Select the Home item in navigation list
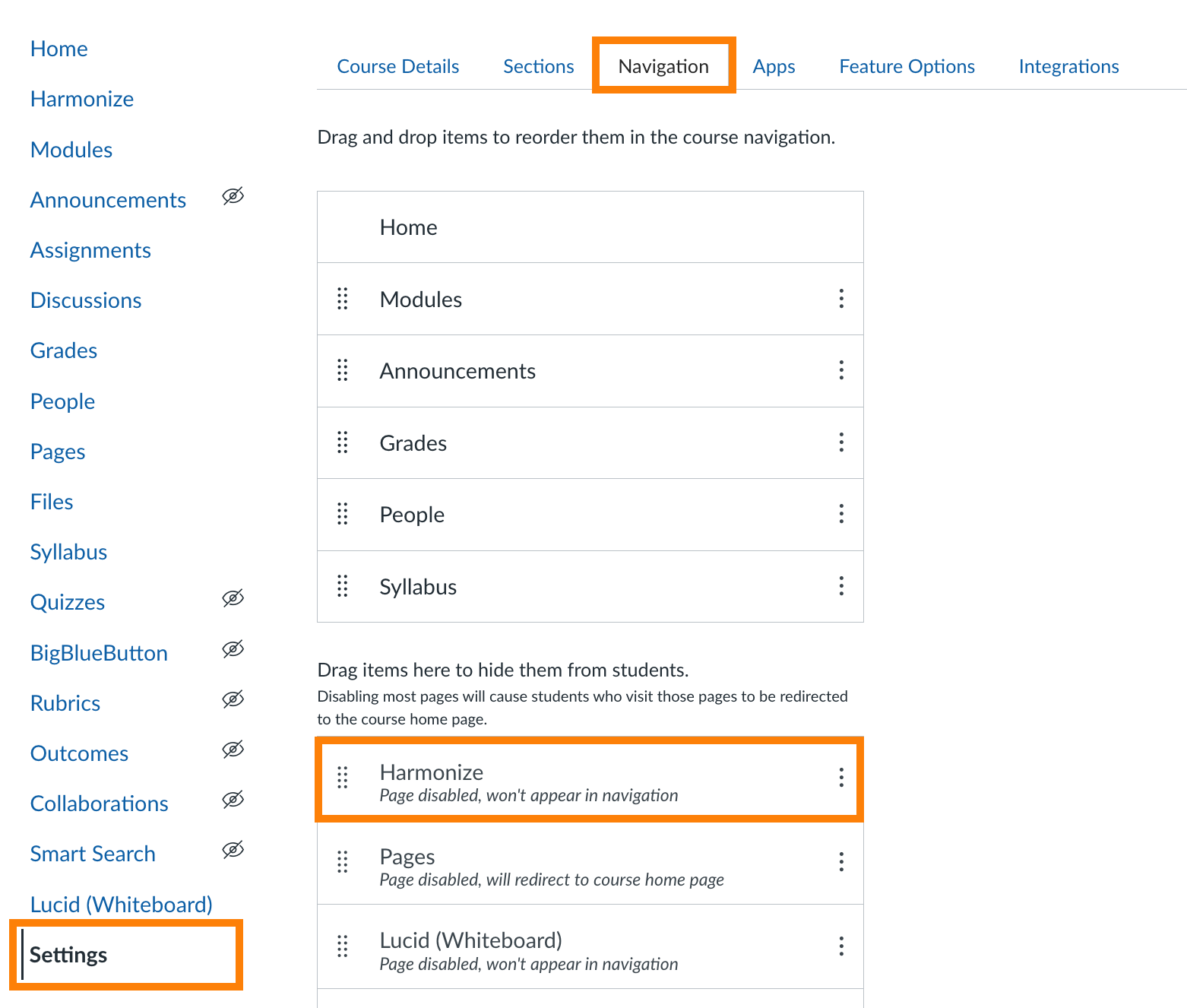1187x1008 pixels. pos(409,227)
